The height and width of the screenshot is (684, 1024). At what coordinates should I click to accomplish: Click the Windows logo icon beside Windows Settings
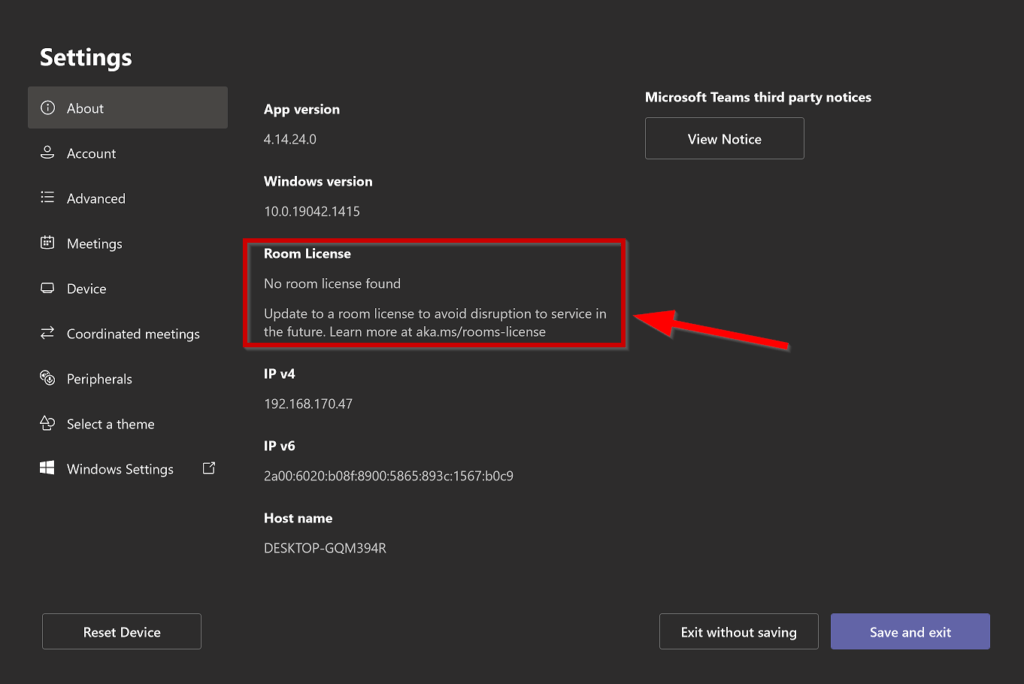pos(49,468)
